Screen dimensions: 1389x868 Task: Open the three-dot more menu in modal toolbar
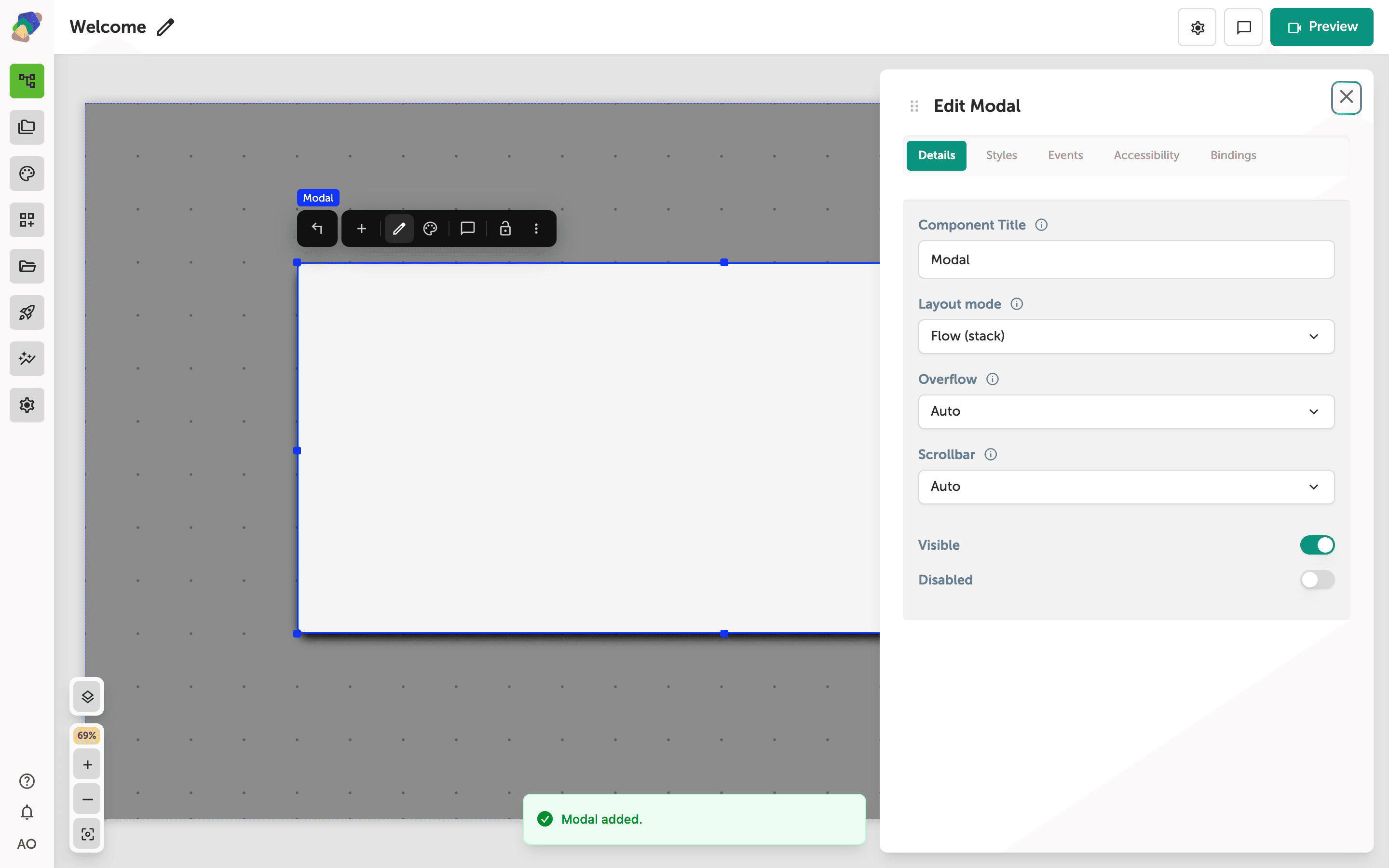pyautogui.click(x=536, y=229)
